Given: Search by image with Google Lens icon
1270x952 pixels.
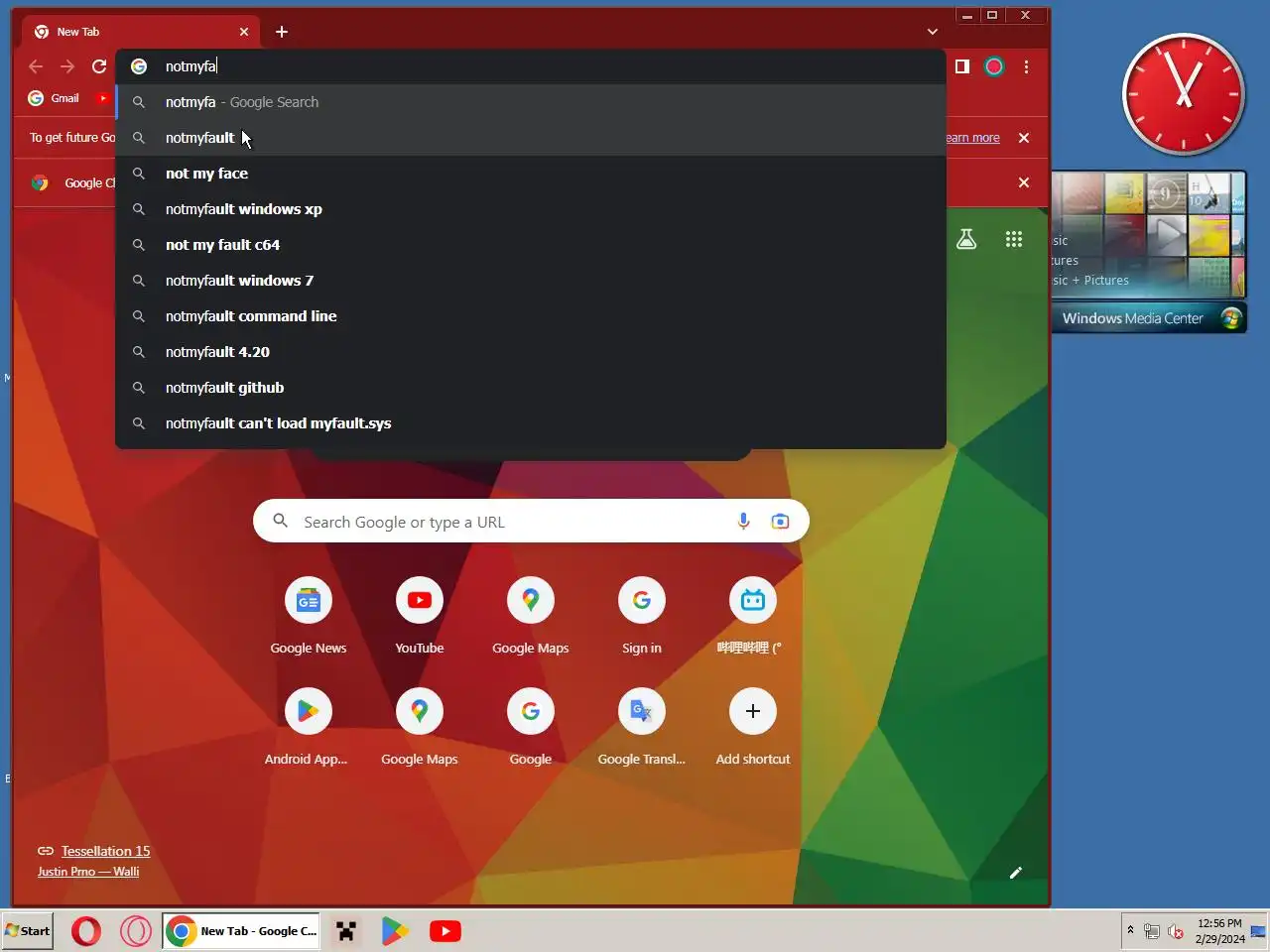Looking at the screenshot, I should click(780, 522).
